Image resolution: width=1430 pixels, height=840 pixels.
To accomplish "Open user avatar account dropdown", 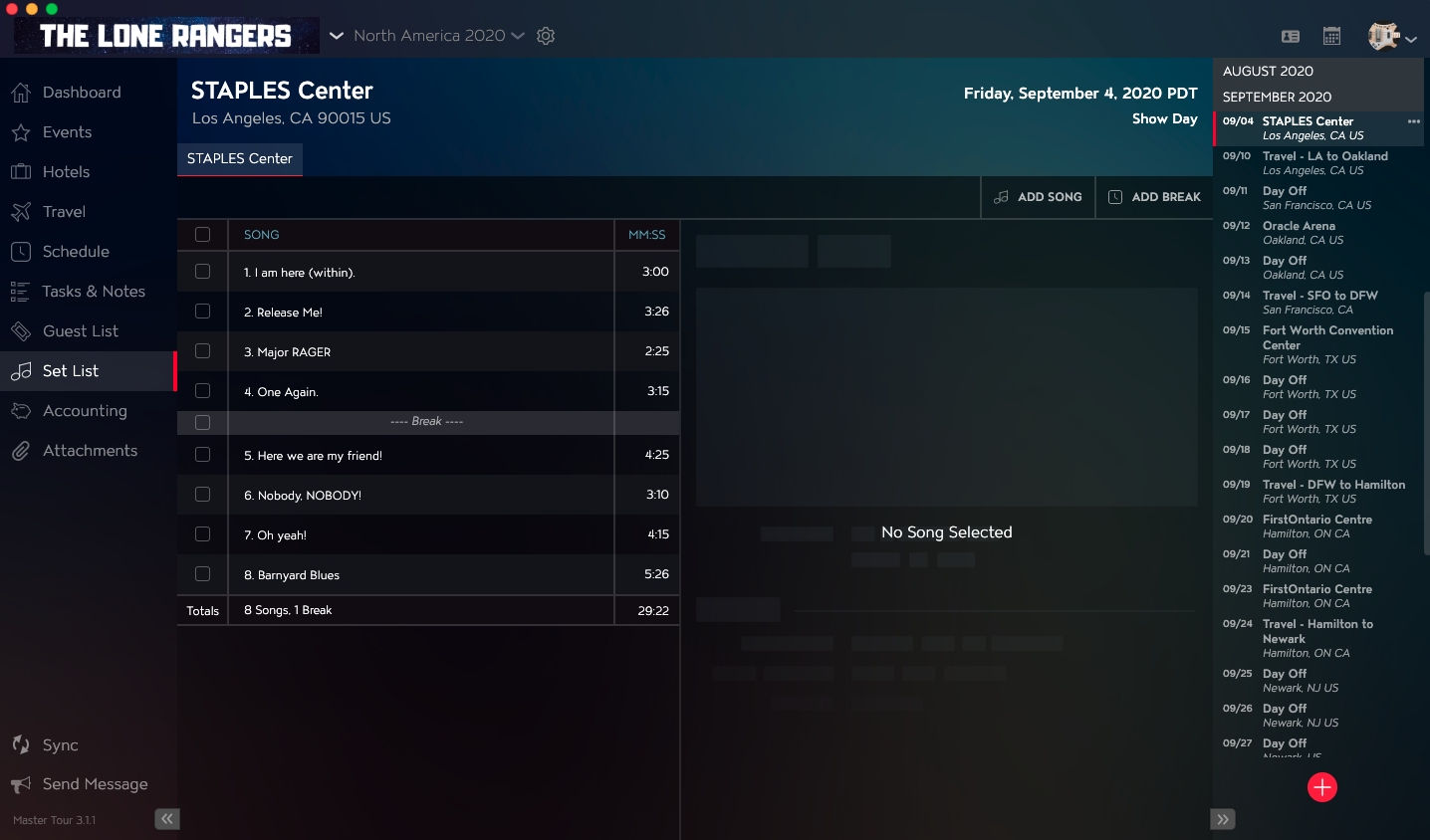I will [x=1392, y=37].
